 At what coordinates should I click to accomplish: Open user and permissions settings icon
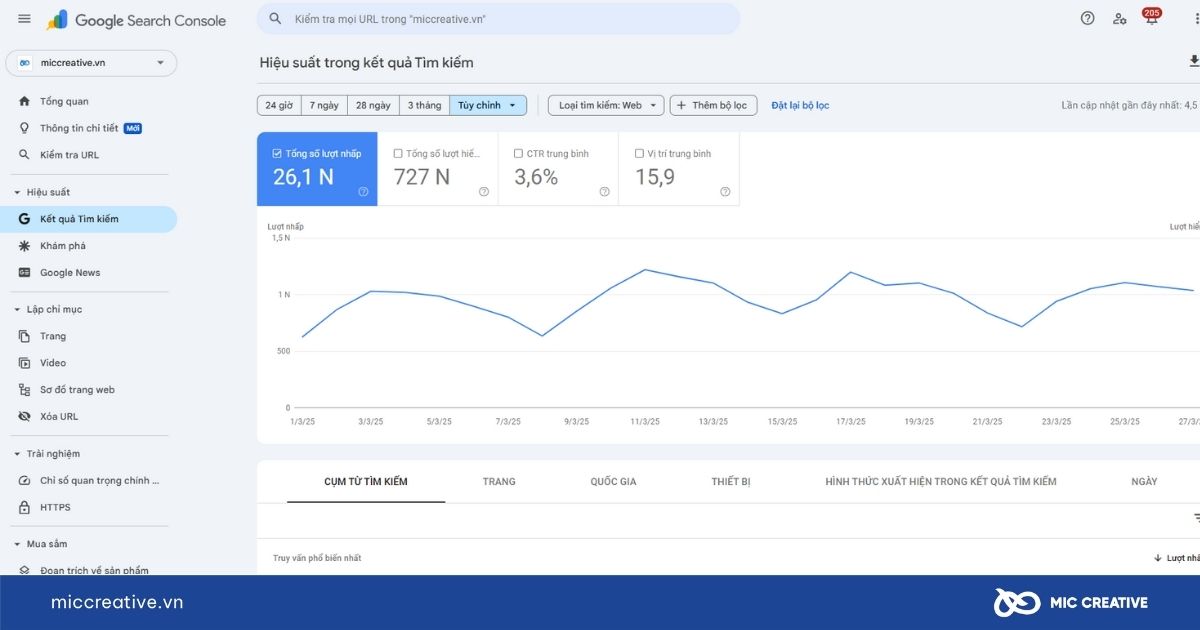point(1119,19)
